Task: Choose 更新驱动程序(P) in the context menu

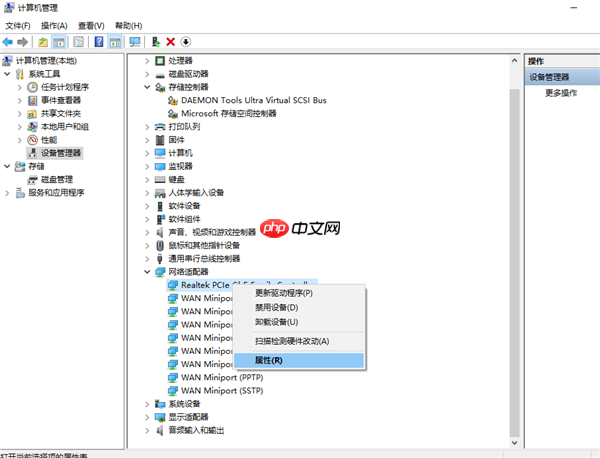Action: click(299, 293)
